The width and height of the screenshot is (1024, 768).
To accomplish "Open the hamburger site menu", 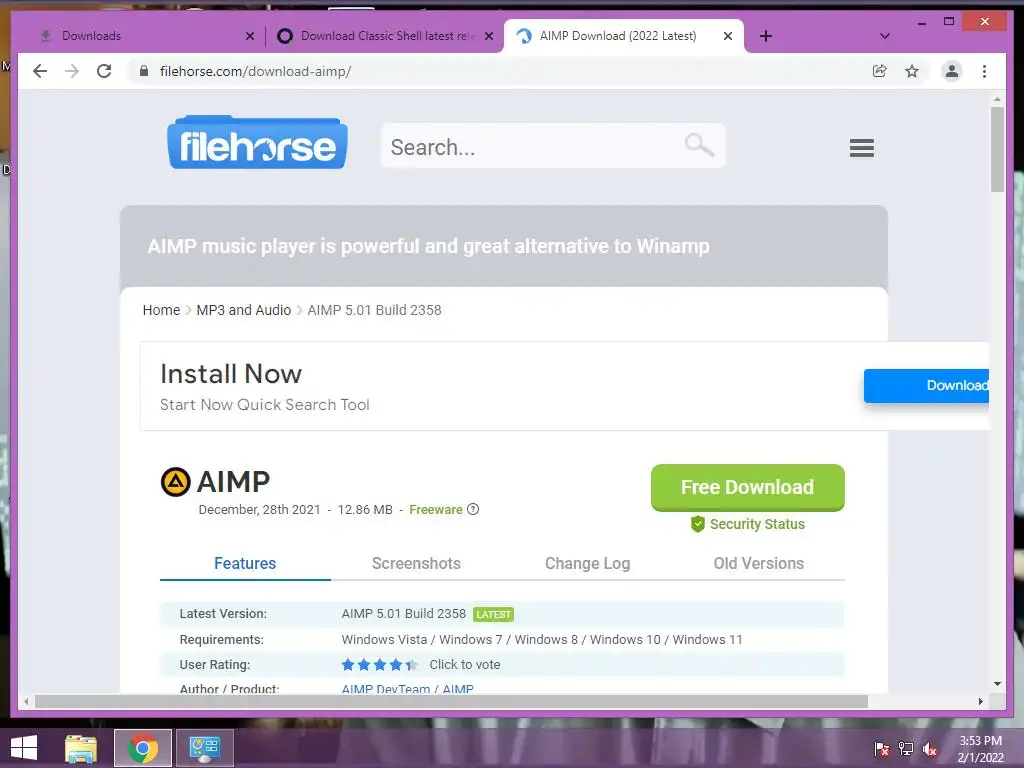I will tap(861, 148).
